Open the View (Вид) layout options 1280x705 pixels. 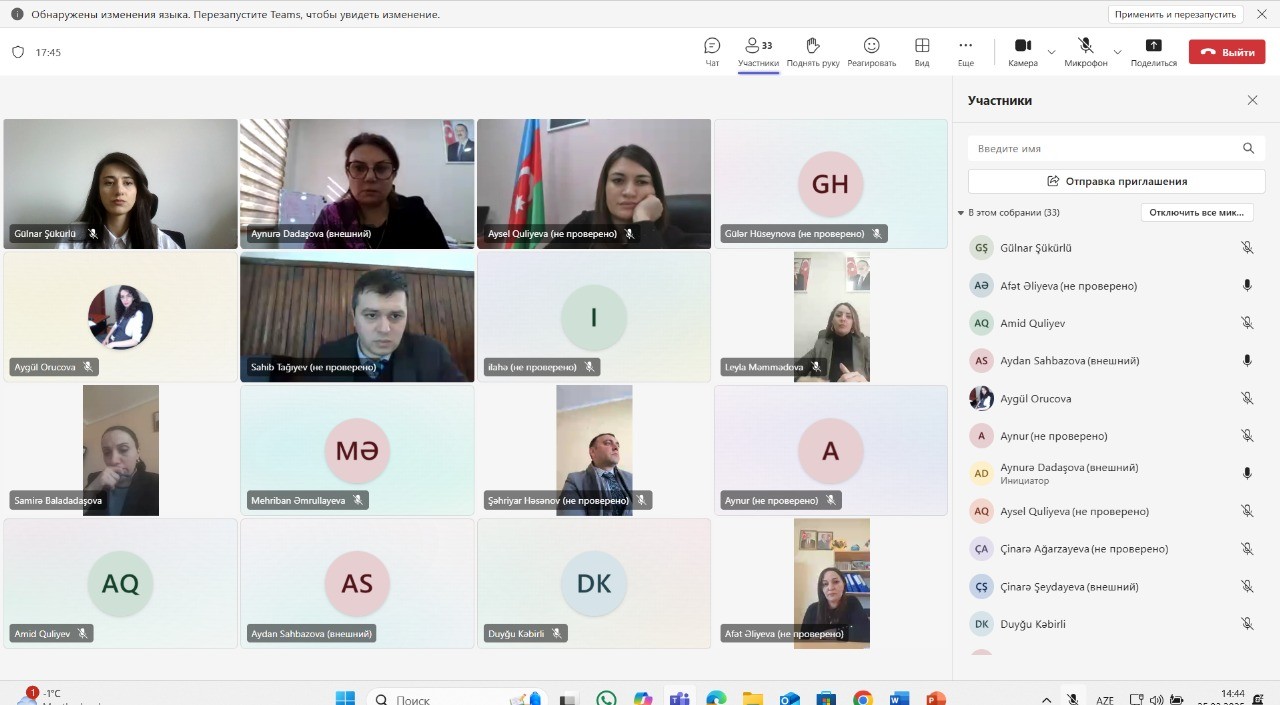click(922, 51)
